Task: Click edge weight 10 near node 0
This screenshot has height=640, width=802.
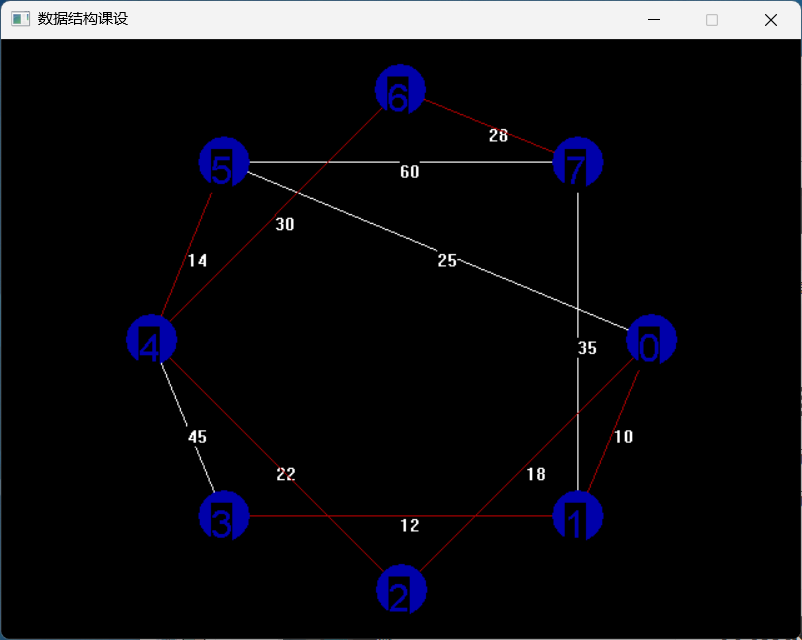Action: click(623, 437)
